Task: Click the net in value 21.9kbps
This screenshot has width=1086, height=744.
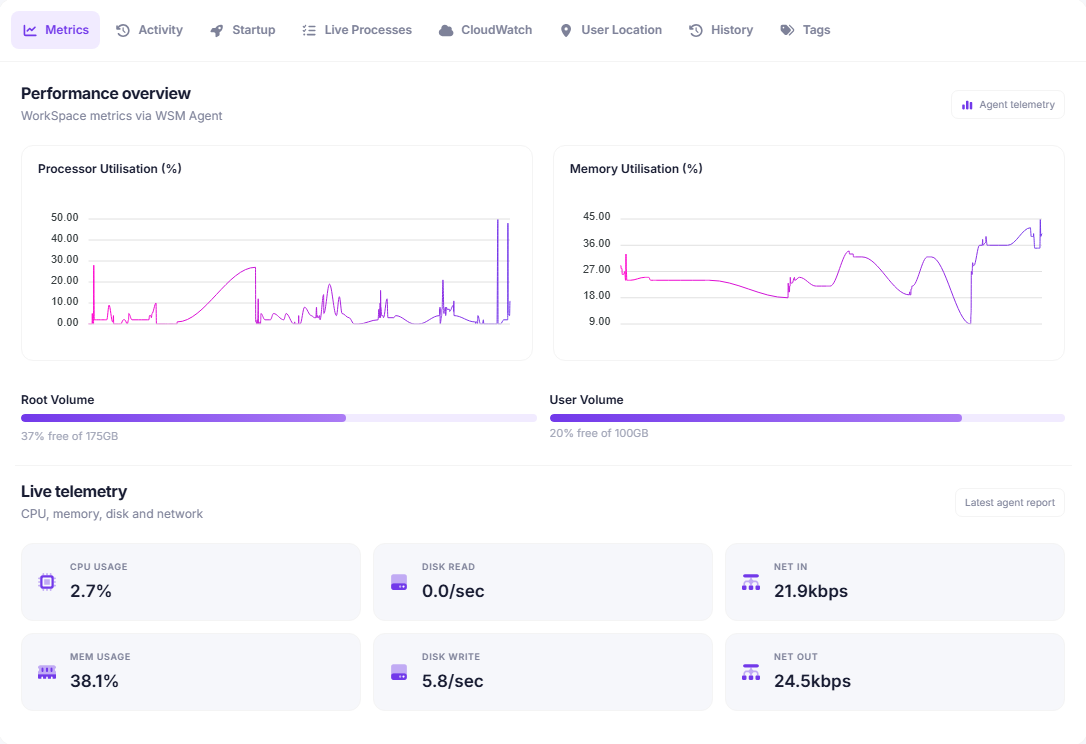Action: [811, 591]
